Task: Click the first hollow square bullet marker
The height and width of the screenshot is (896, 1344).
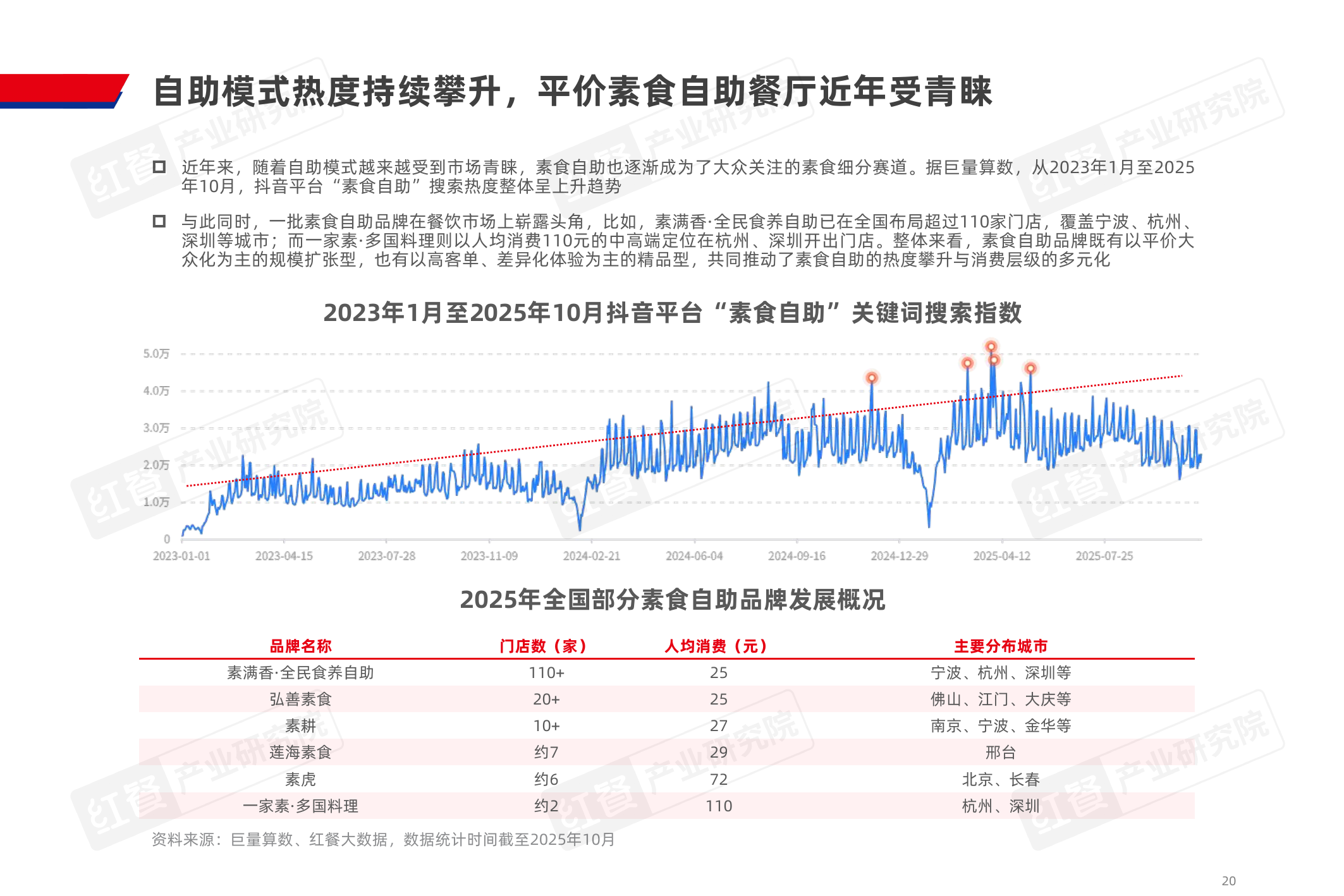Action: pyautogui.click(x=159, y=167)
